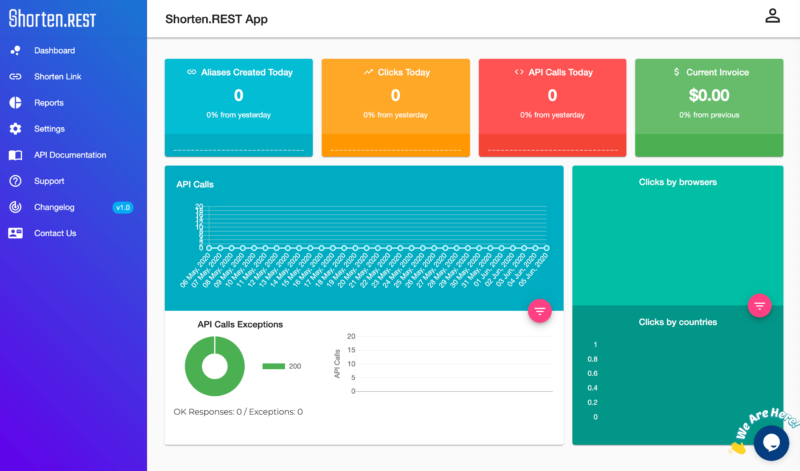
Task: Click the Settings gear icon
Action: (x=15, y=129)
